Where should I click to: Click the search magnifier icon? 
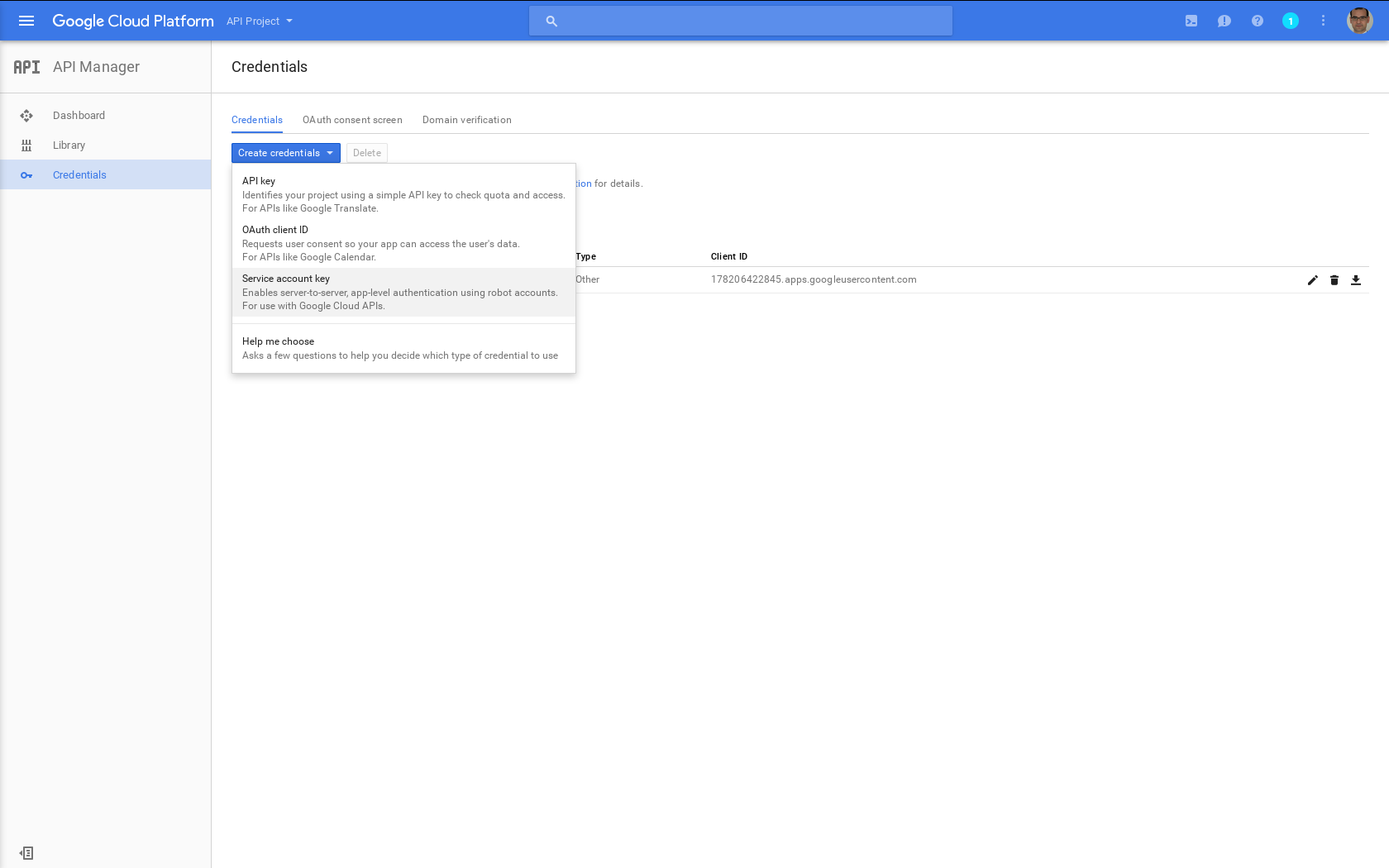(x=551, y=21)
